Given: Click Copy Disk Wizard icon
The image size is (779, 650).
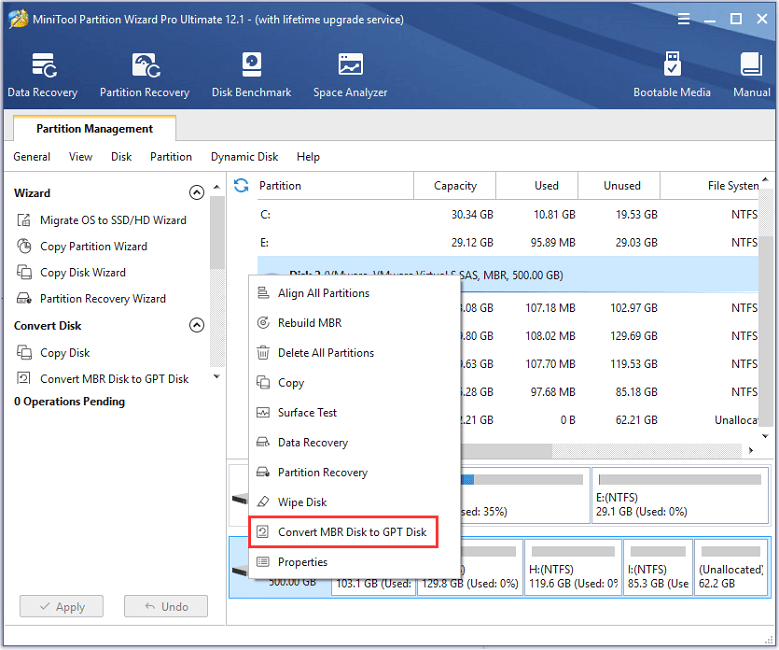Looking at the screenshot, I should pos(24,272).
